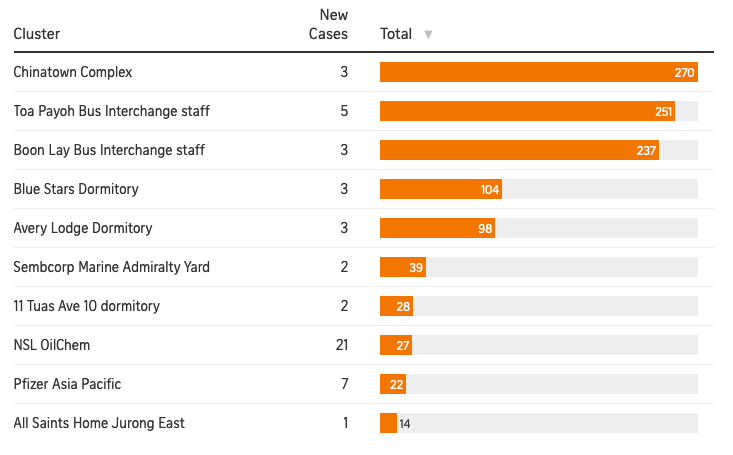Click the Pfizer Asia Pacific 22 total bar

coord(392,384)
